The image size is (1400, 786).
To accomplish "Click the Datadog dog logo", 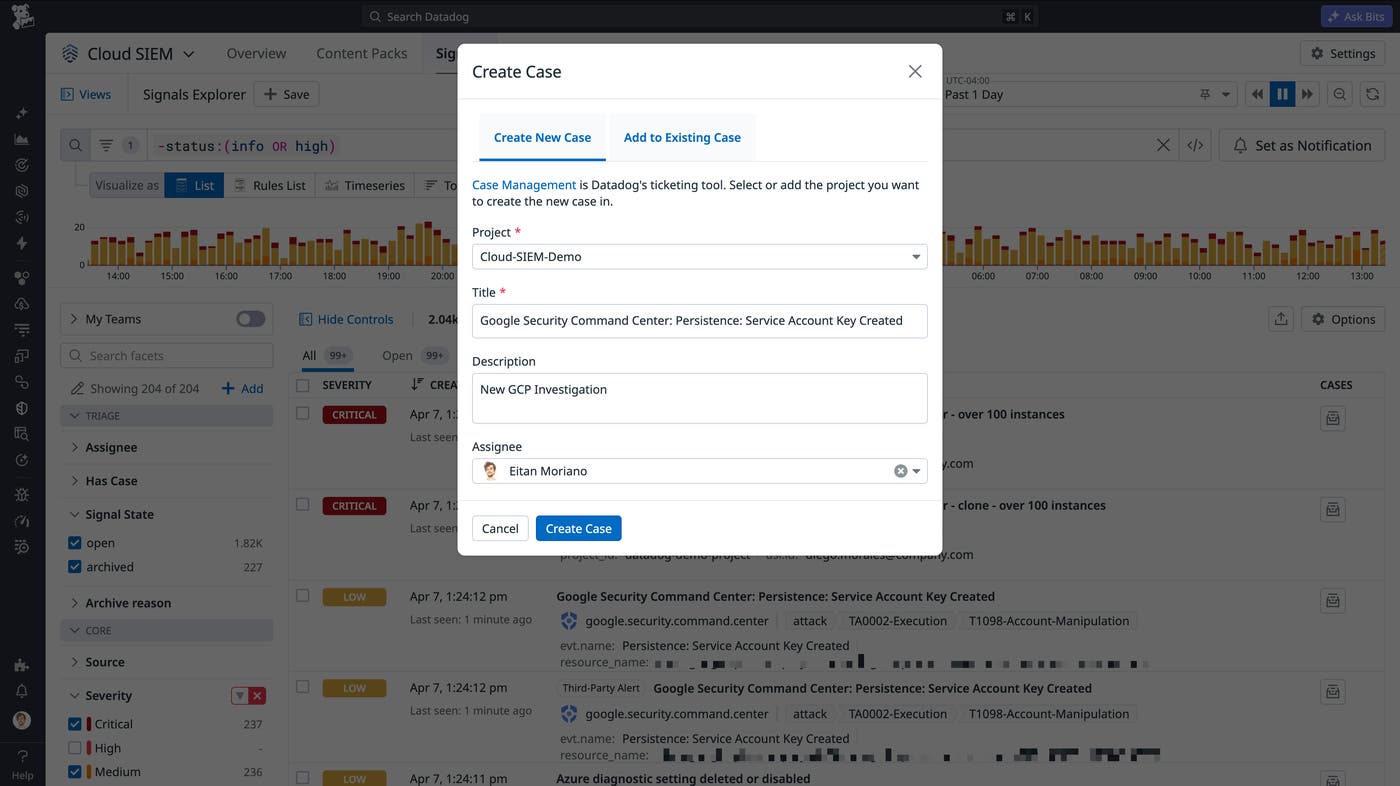I will (x=22, y=16).
